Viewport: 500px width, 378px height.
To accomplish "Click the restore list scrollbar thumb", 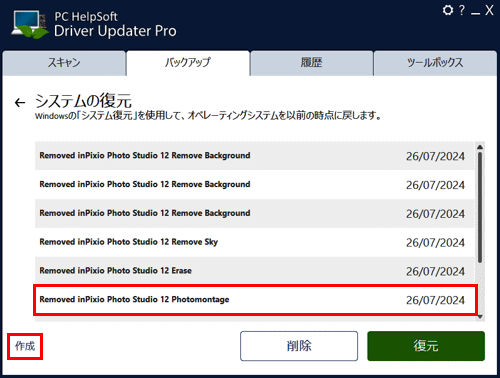I will [x=480, y=207].
